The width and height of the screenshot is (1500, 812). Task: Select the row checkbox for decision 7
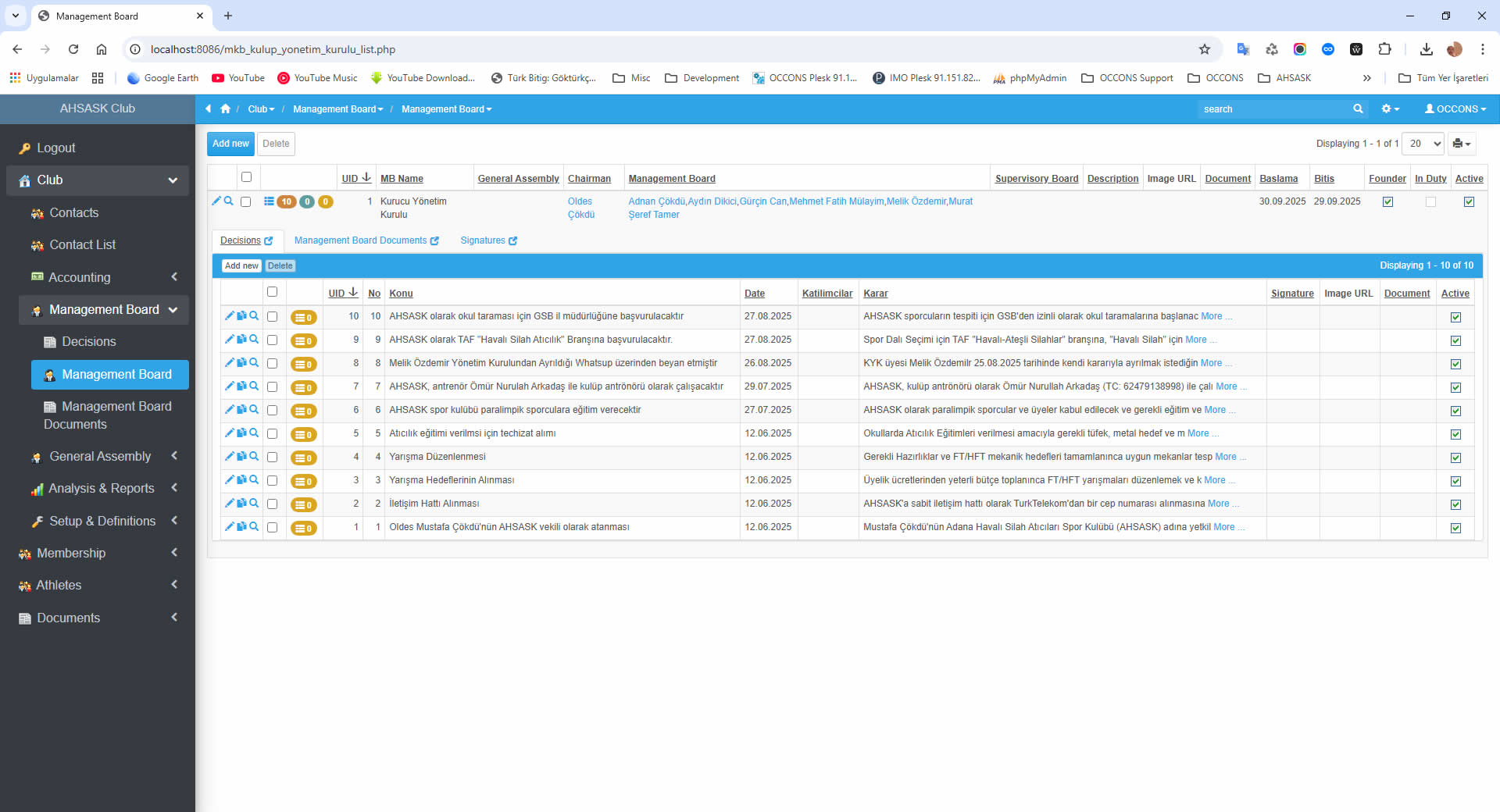pos(272,386)
